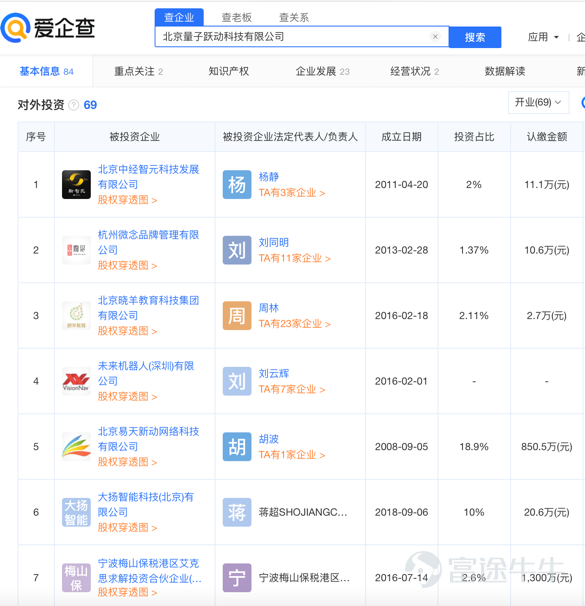This screenshot has width=585, height=606.
Task: Open the 梅山保 logo tile
Action: pyautogui.click(x=77, y=578)
